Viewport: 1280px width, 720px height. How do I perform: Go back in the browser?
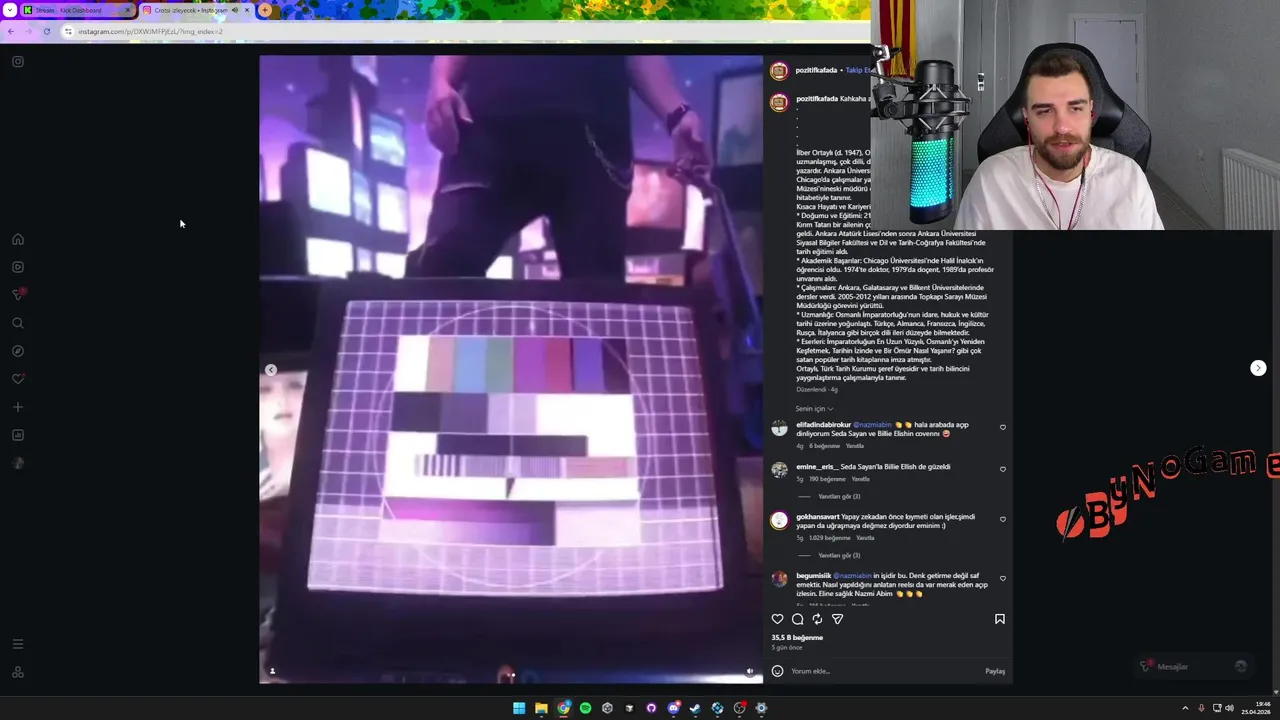coord(10,31)
